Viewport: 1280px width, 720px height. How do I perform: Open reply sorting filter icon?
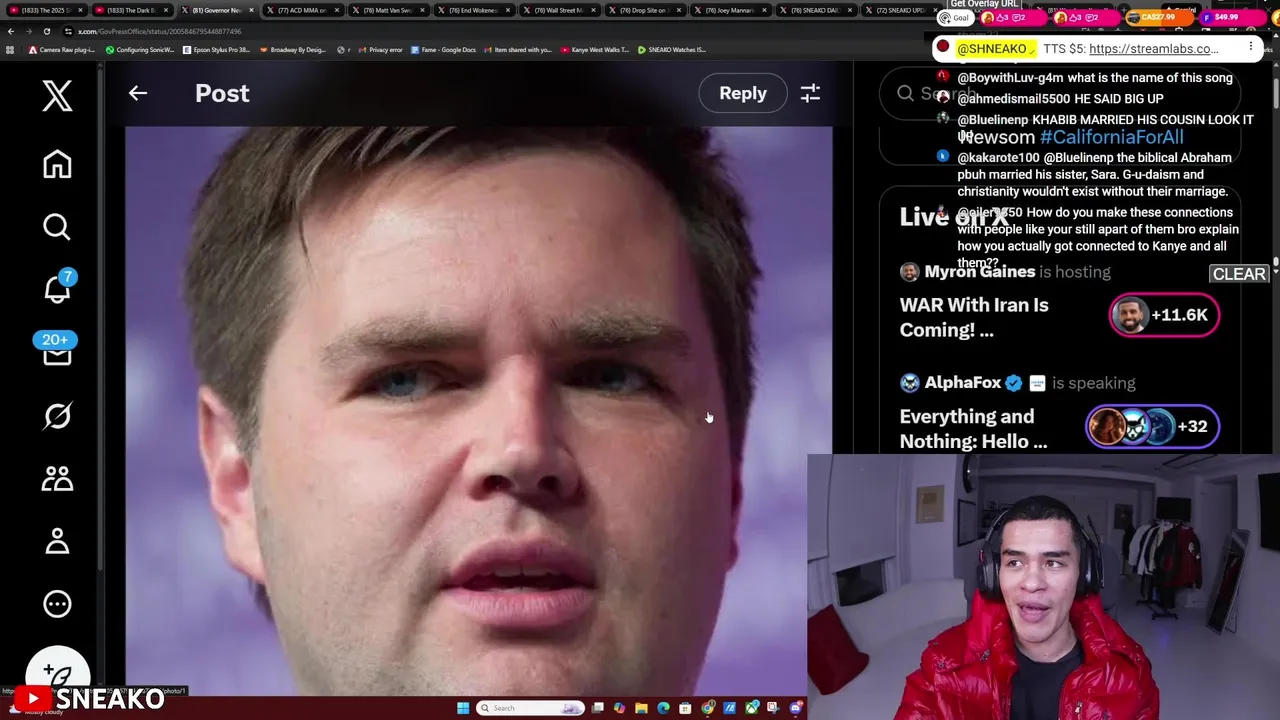[810, 93]
